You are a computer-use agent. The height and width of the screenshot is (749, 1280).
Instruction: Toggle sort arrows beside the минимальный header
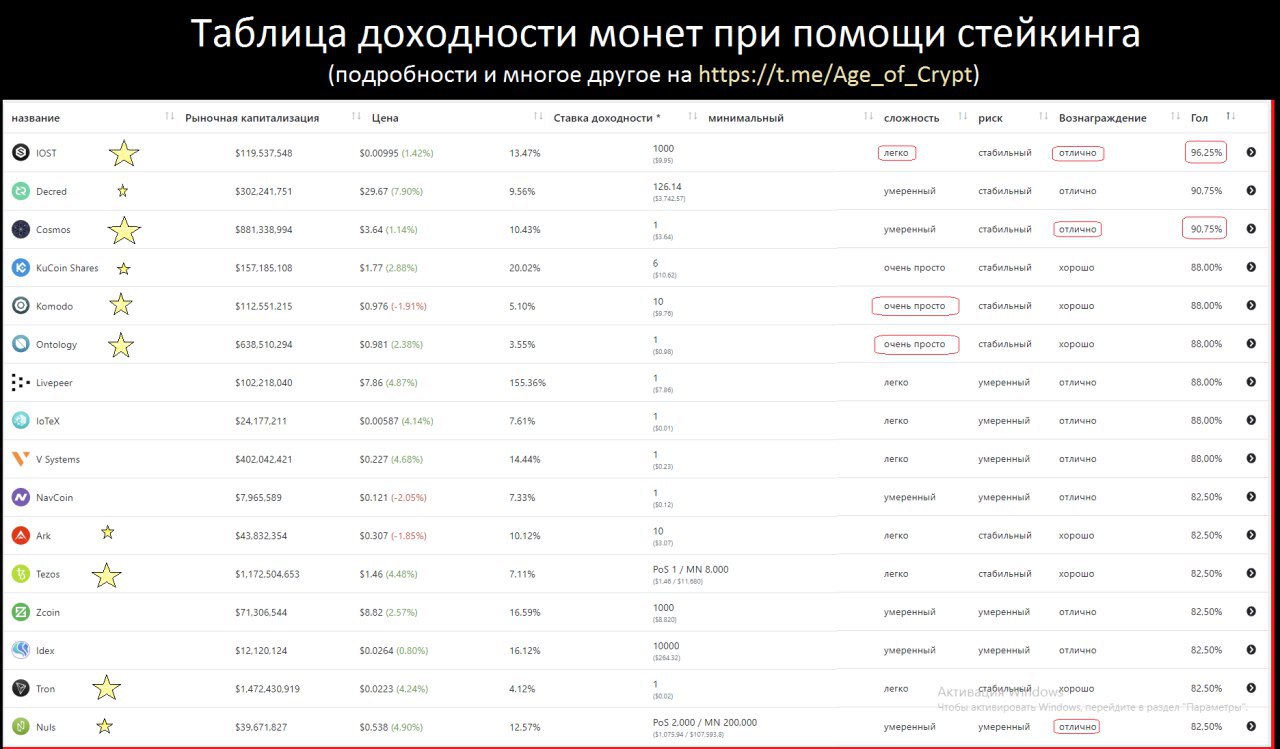point(868,117)
